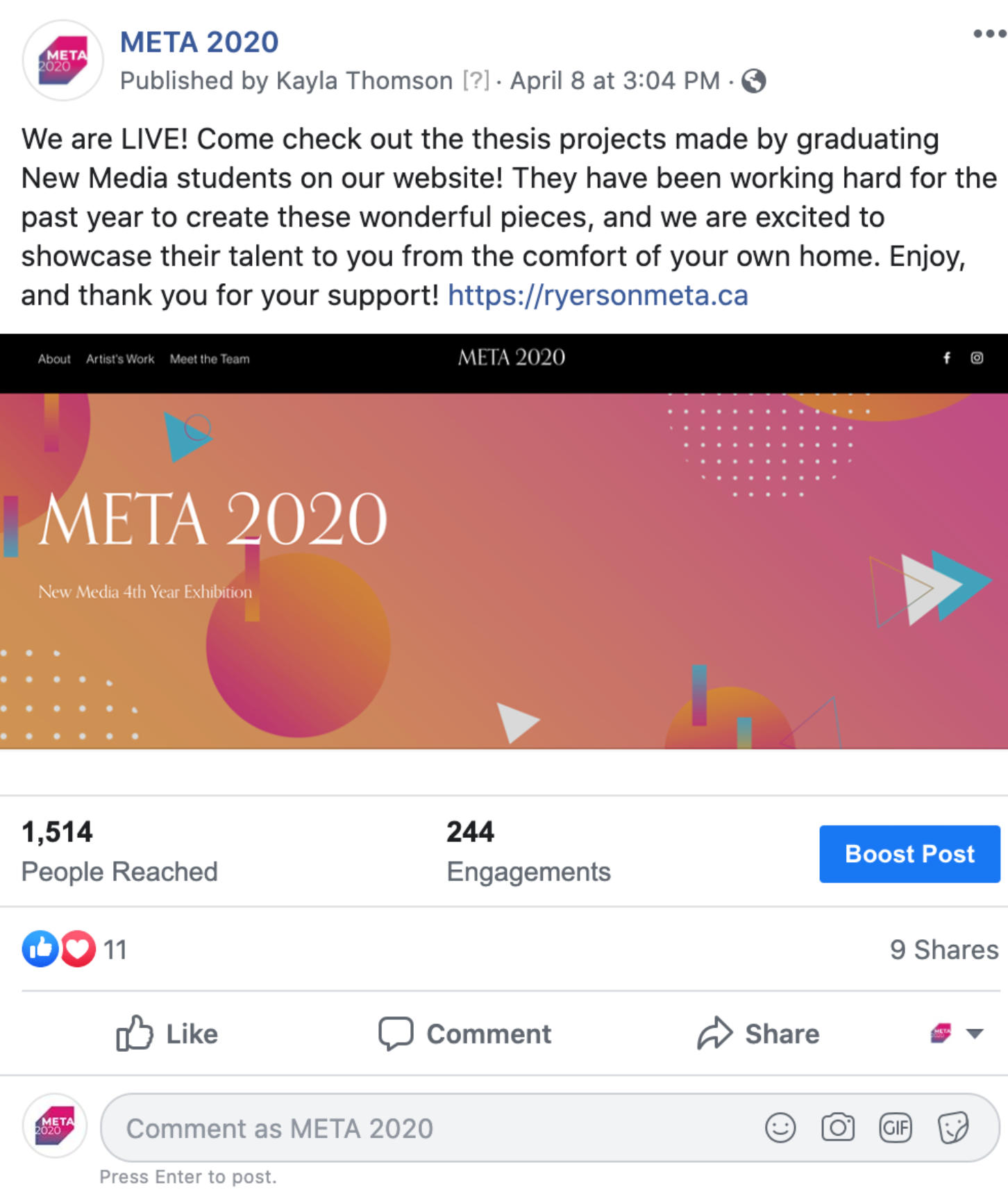1008x1201 pixels.
Task: Open the GIF picker in comment box
Action: 896,1127
